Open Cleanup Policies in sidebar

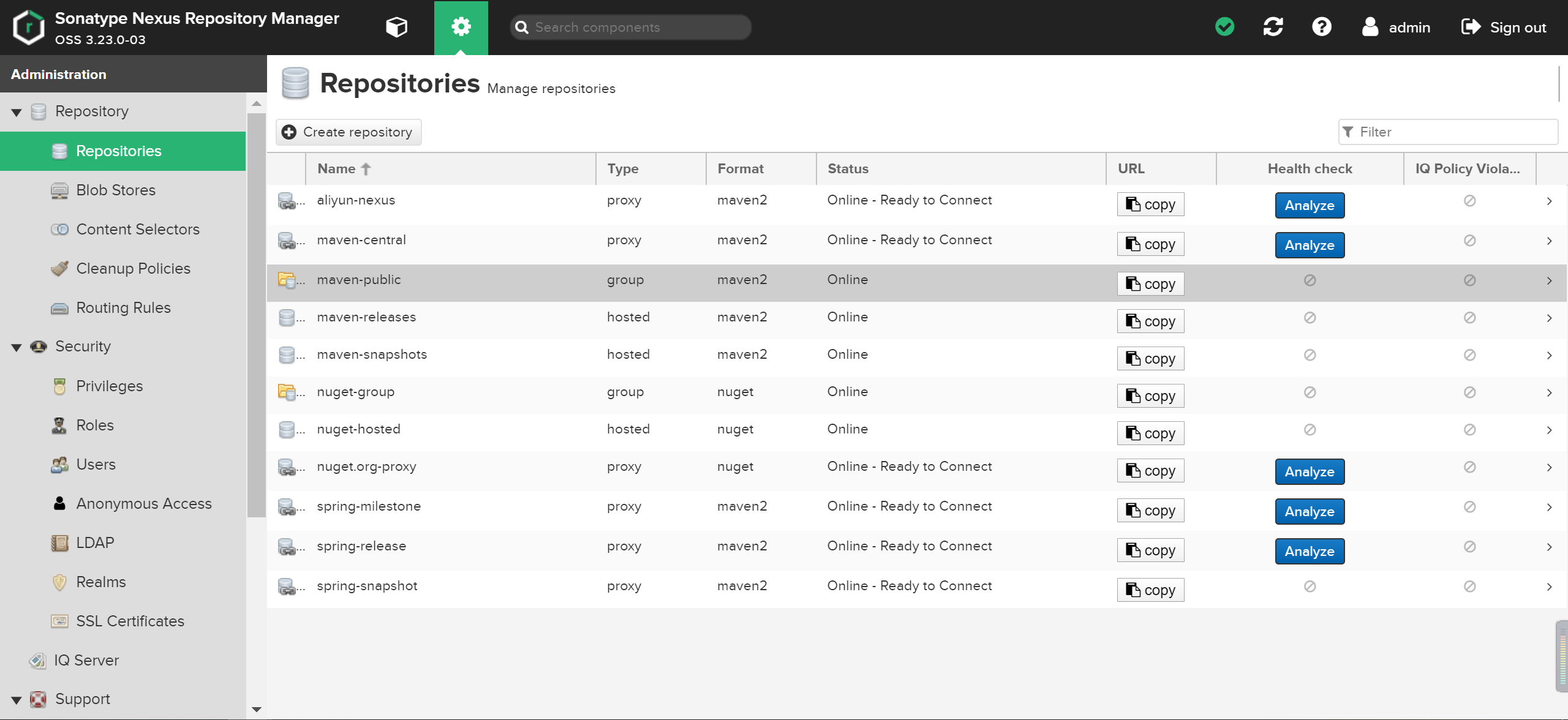[133, 269]
